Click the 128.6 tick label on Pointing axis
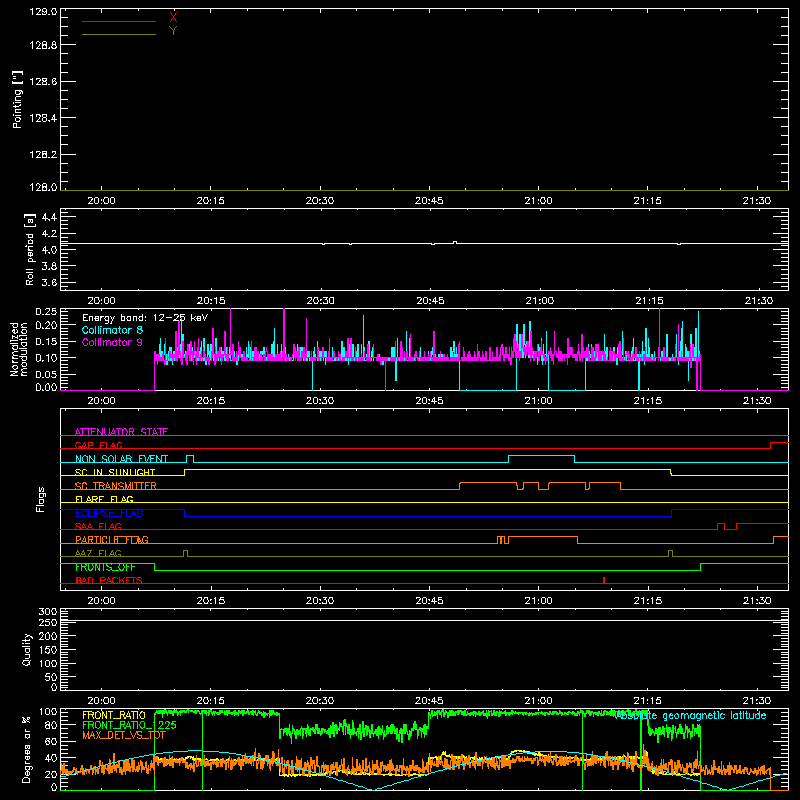 (x=43, y=82)
